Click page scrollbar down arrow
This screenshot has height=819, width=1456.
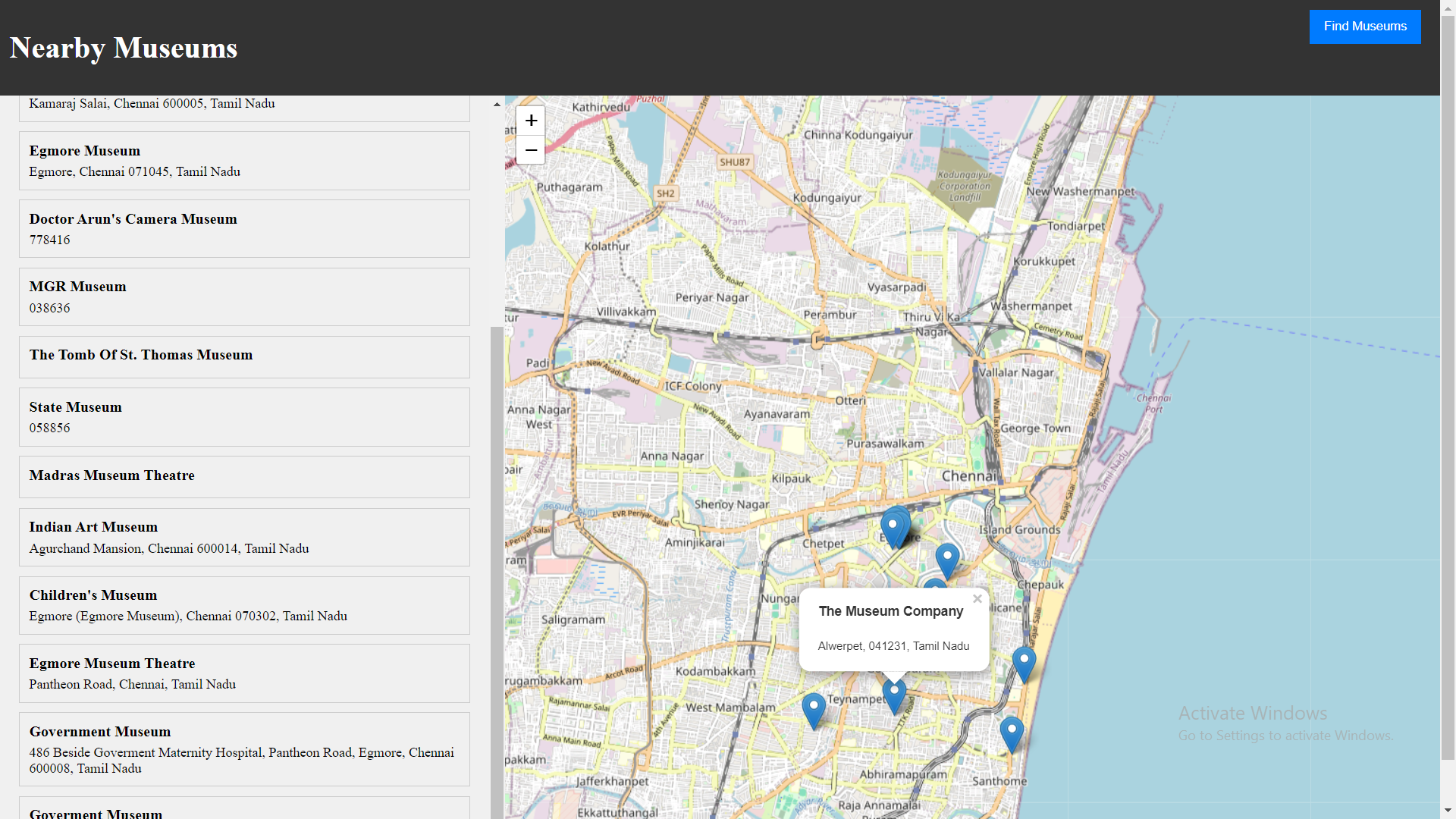[1448, 811]
